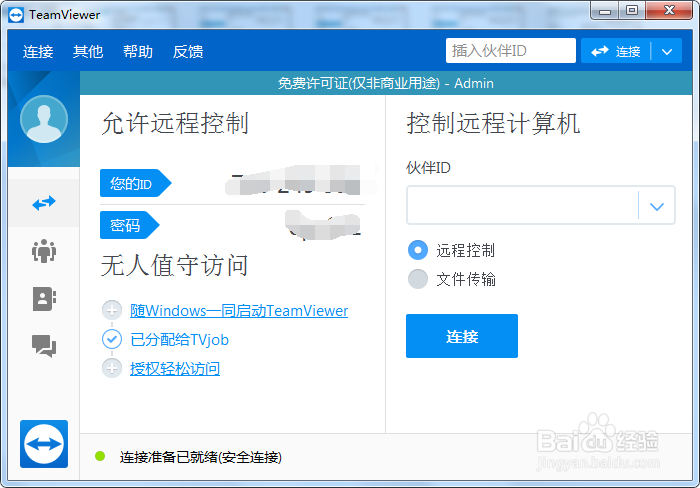700x488 pixels.
Task: Click the TeamViewer logo at sidebar bottom
Action: point(44,444)
